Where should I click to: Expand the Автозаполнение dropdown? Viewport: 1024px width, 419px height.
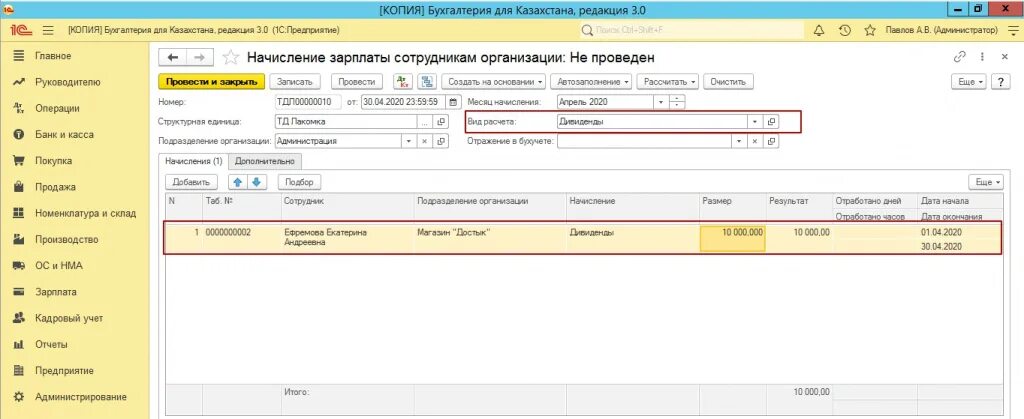coord(592,82)
